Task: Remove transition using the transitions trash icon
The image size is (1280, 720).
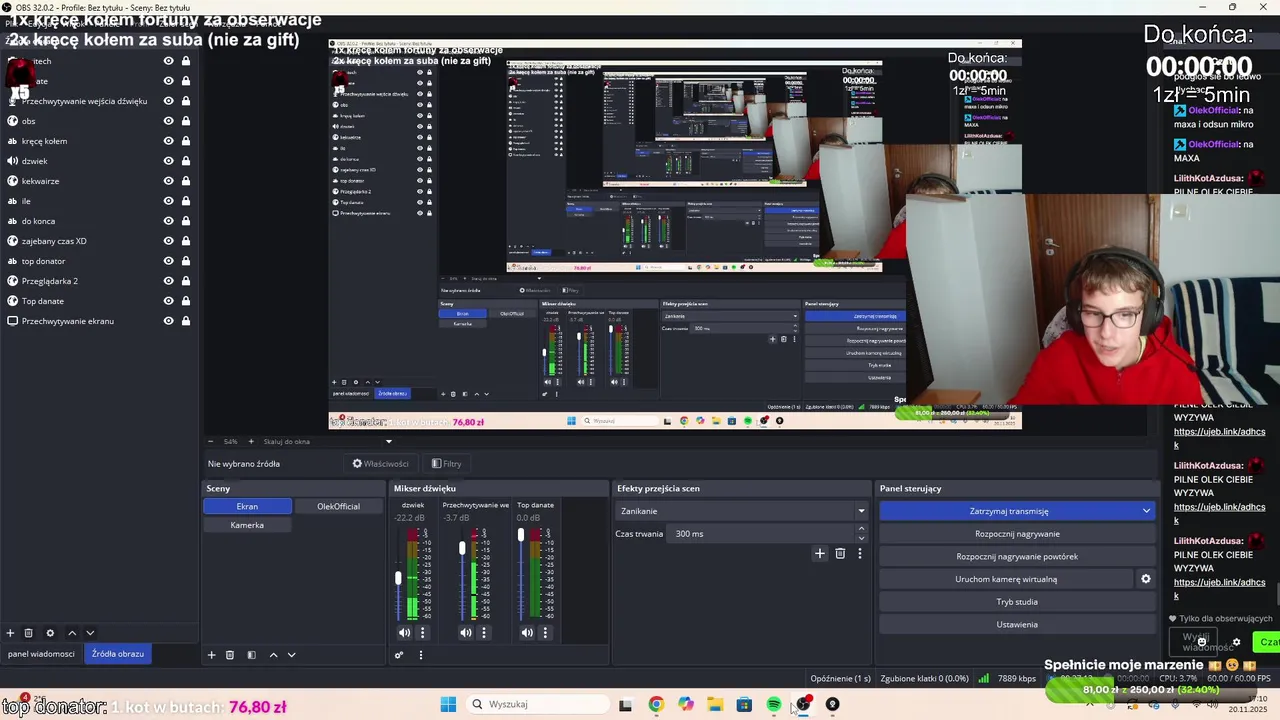Action: (840, 553)
